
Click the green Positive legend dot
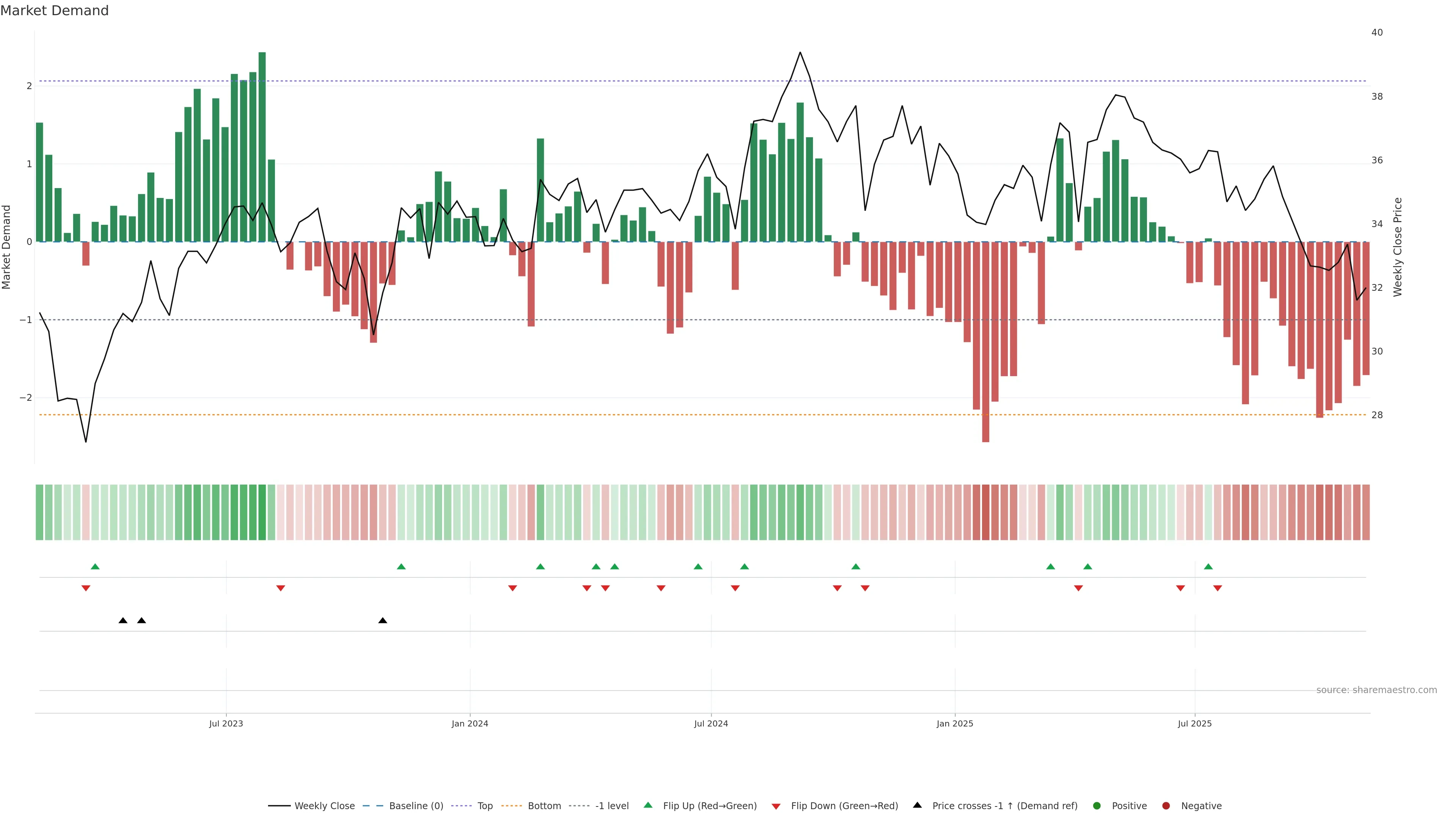point(1097,806)
